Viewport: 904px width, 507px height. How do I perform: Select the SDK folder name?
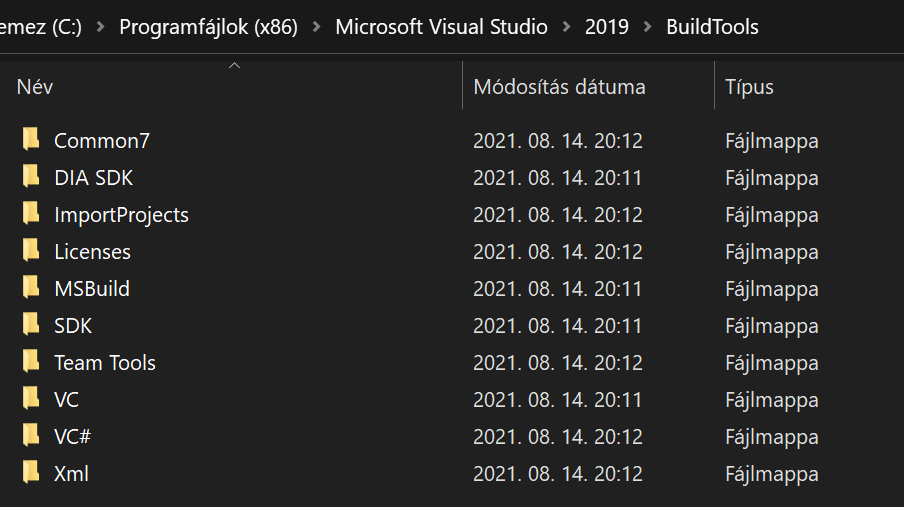click(x=73, y=326)
